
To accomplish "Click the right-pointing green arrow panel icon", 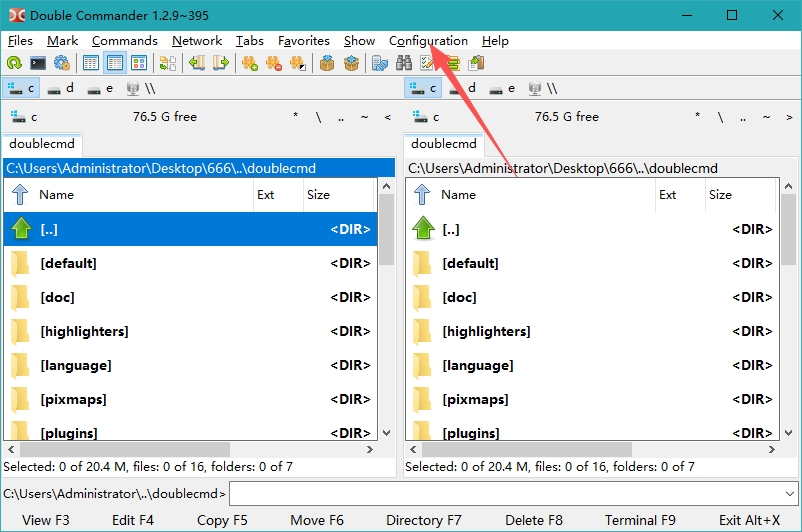I will [x=221, y=63].
